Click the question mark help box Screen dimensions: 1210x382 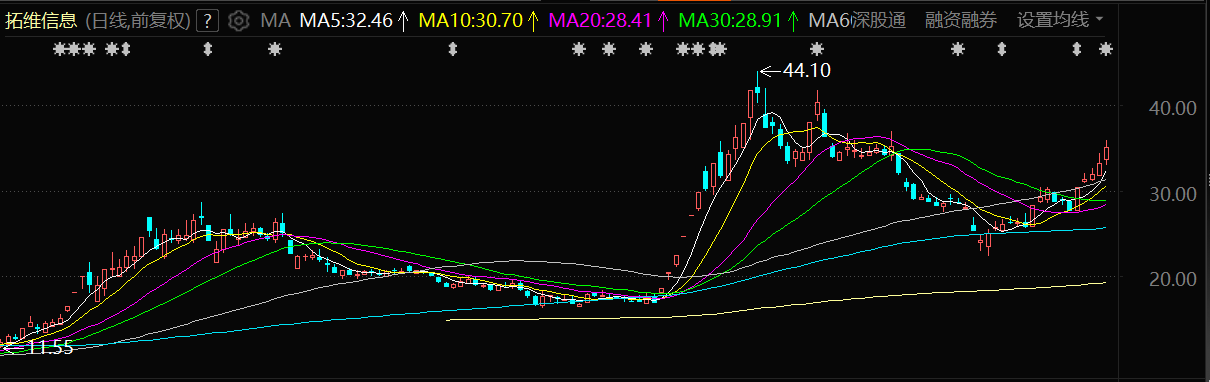208,20
